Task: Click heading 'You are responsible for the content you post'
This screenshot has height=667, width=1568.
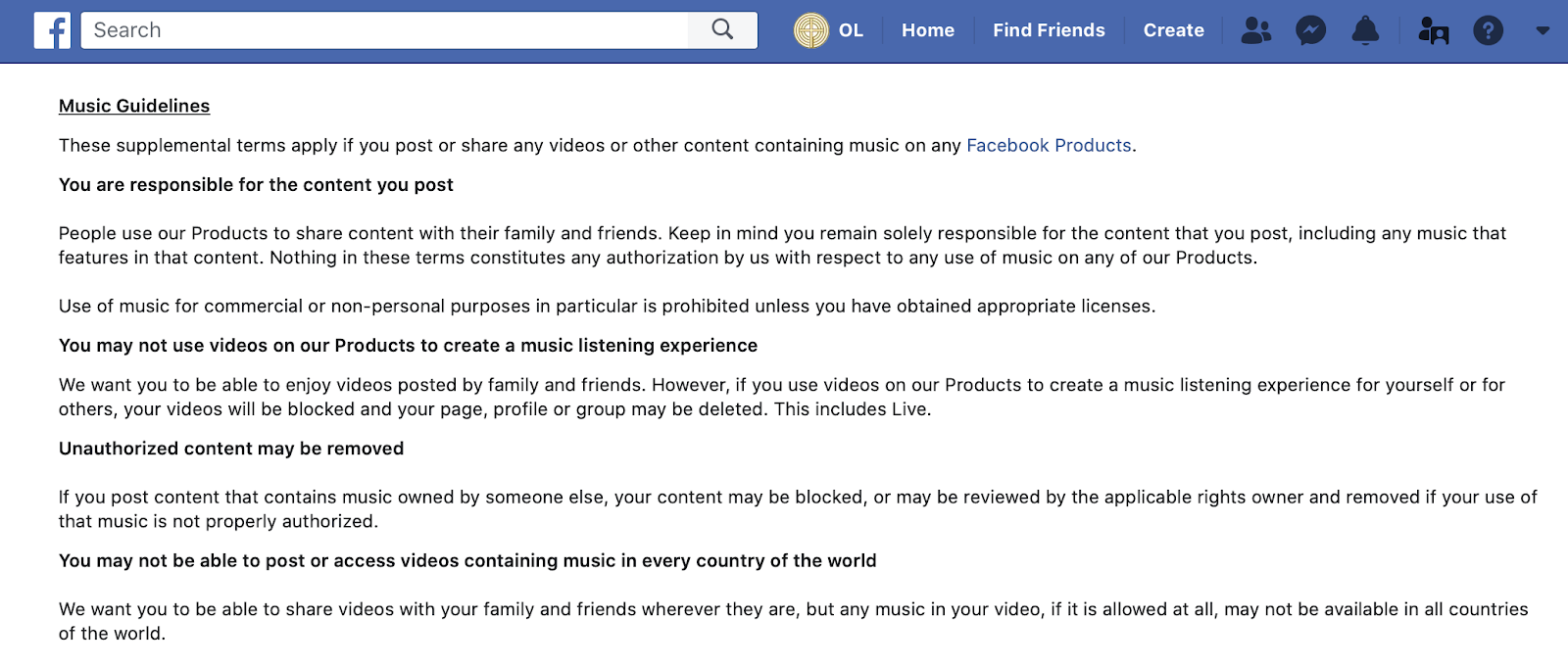Action: coord(256,185)
